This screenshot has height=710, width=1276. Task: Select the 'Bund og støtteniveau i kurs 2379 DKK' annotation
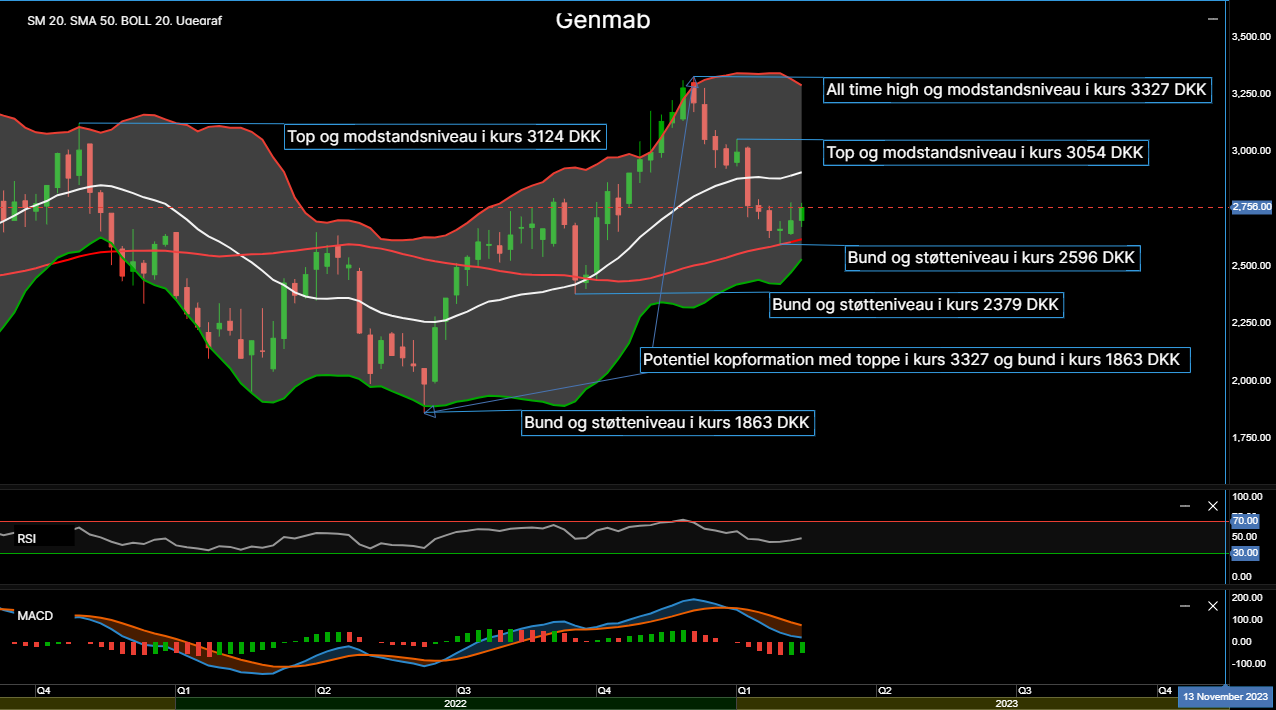(917, 304)
